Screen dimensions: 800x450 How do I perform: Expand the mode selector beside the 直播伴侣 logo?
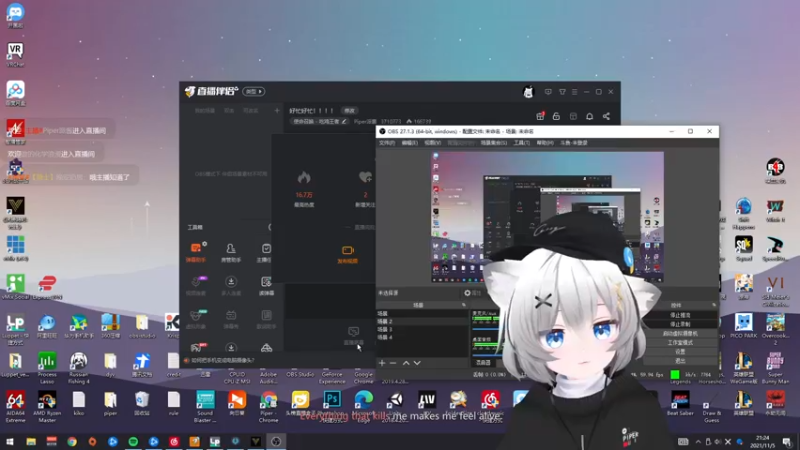click(254, 91)
